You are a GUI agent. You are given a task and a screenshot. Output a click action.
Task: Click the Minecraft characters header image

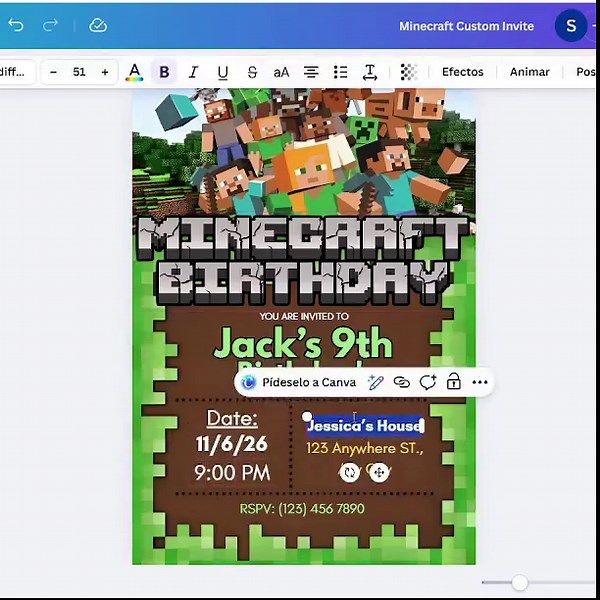click(304, 151)
